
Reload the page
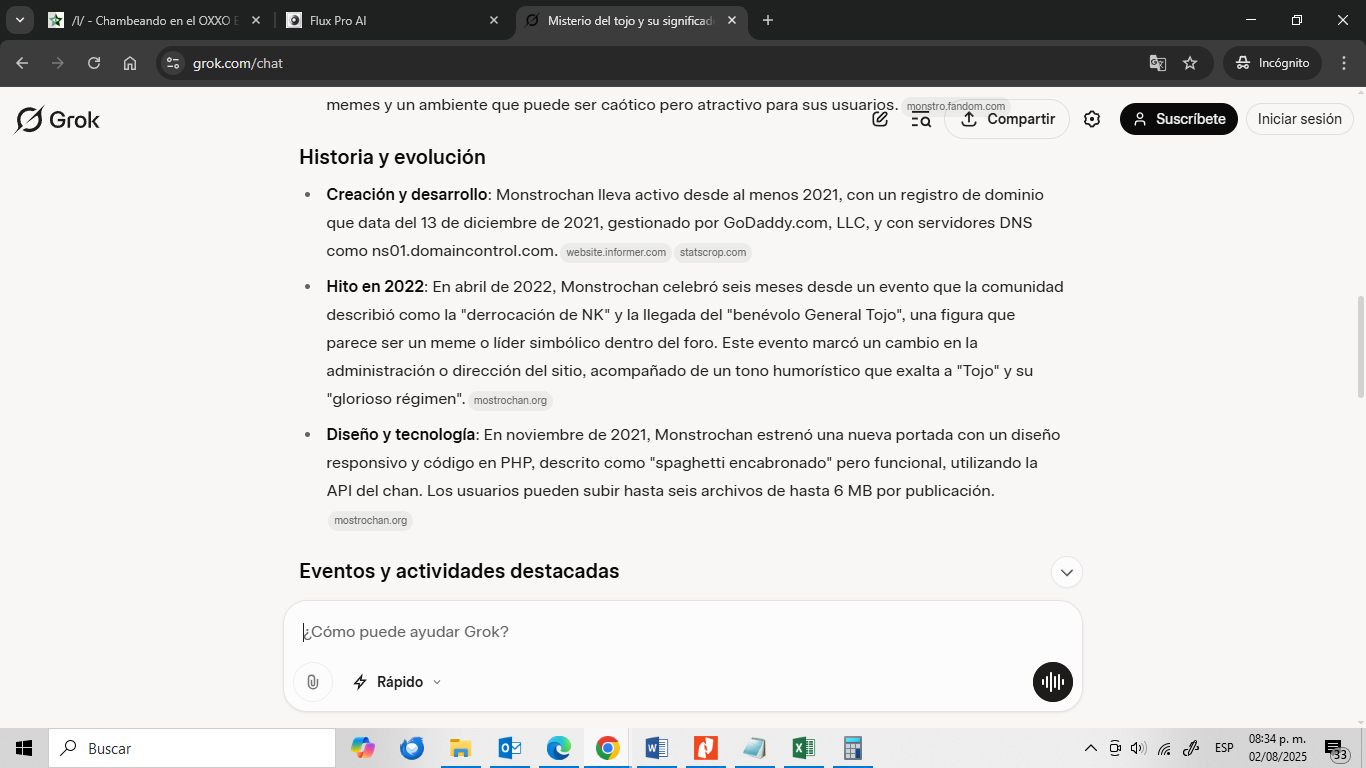coord(94,63)
